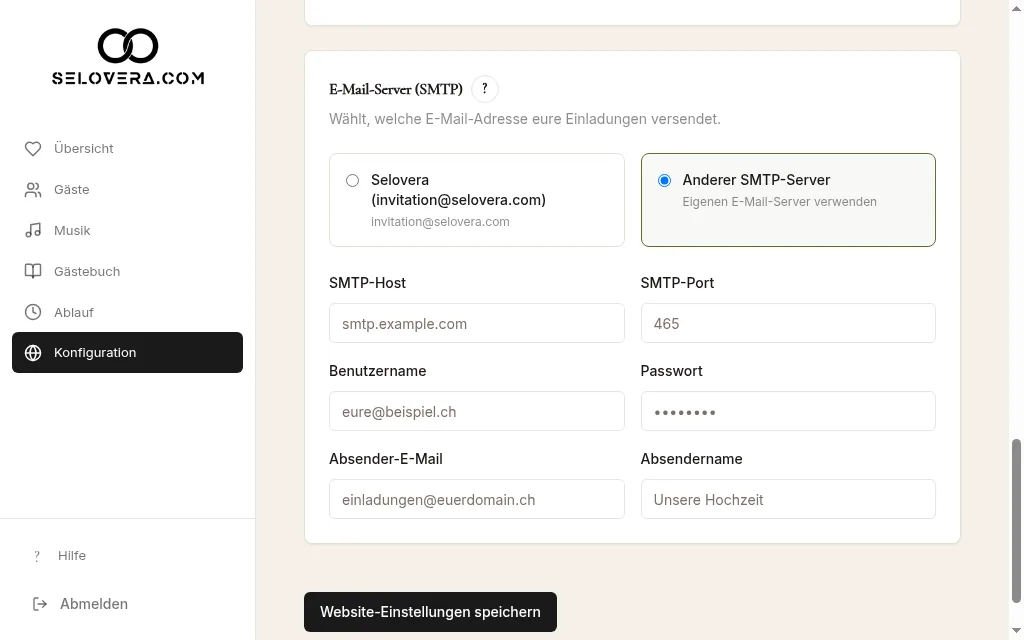Click the Absender-E-Mail label
Screen dimensions: 1024x640
pos(386,459)
